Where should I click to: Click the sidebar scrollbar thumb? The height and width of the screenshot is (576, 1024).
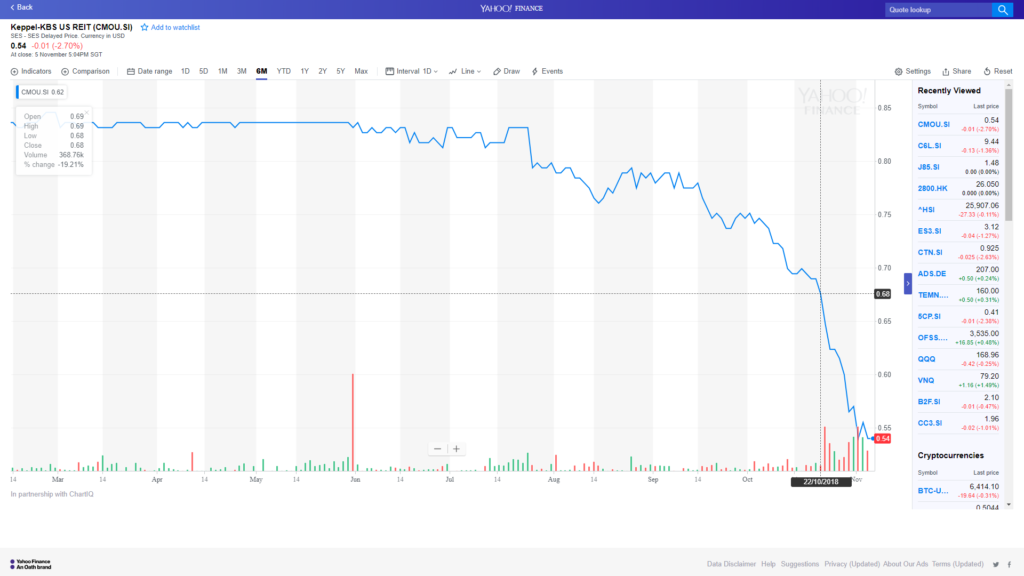click(x=1008, y=154)
